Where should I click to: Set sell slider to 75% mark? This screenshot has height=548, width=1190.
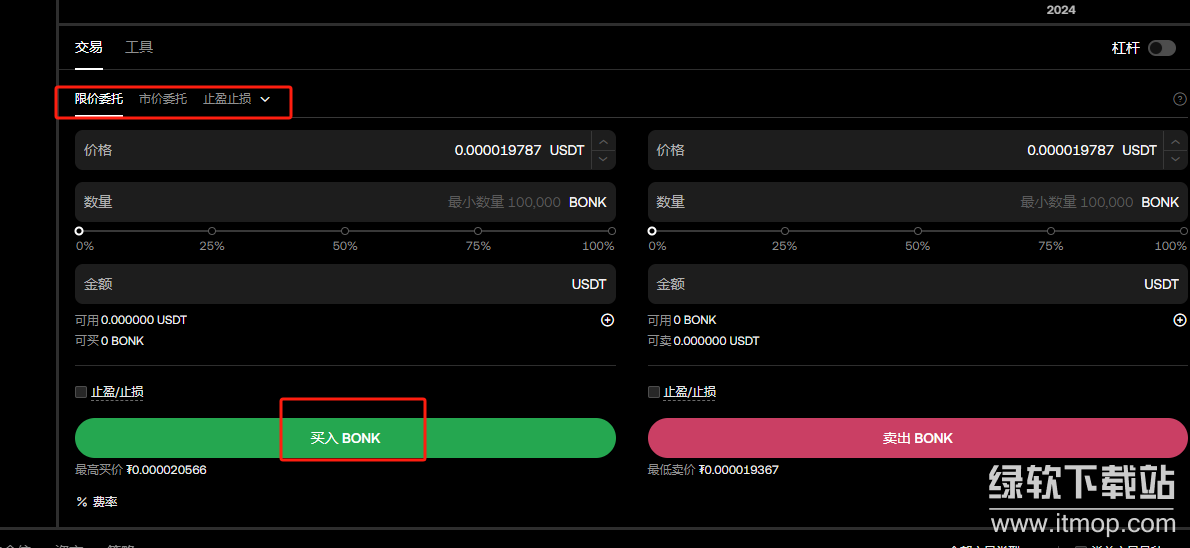coord(1050,231)
